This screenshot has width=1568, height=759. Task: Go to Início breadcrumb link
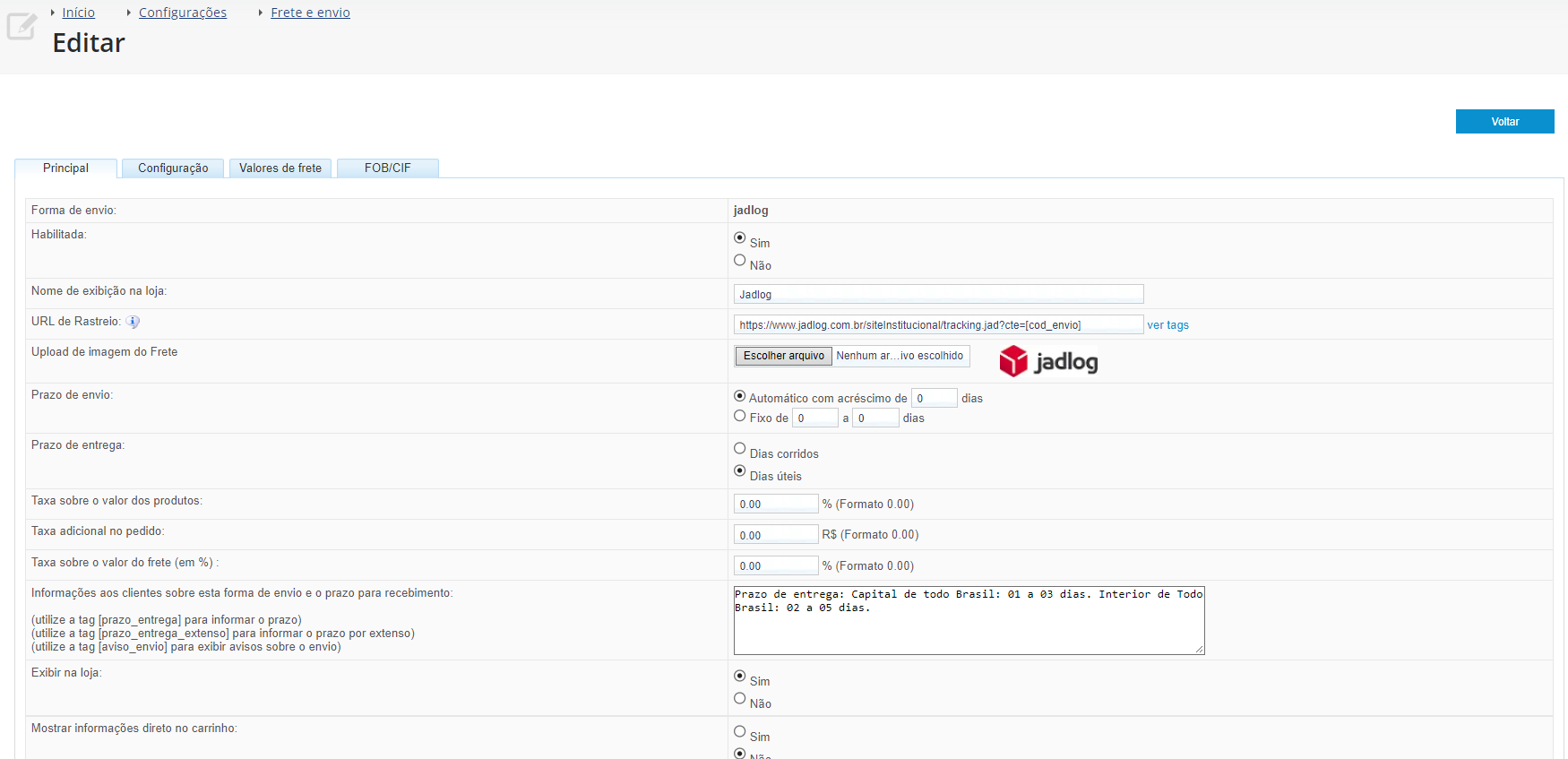pos(78,13)
